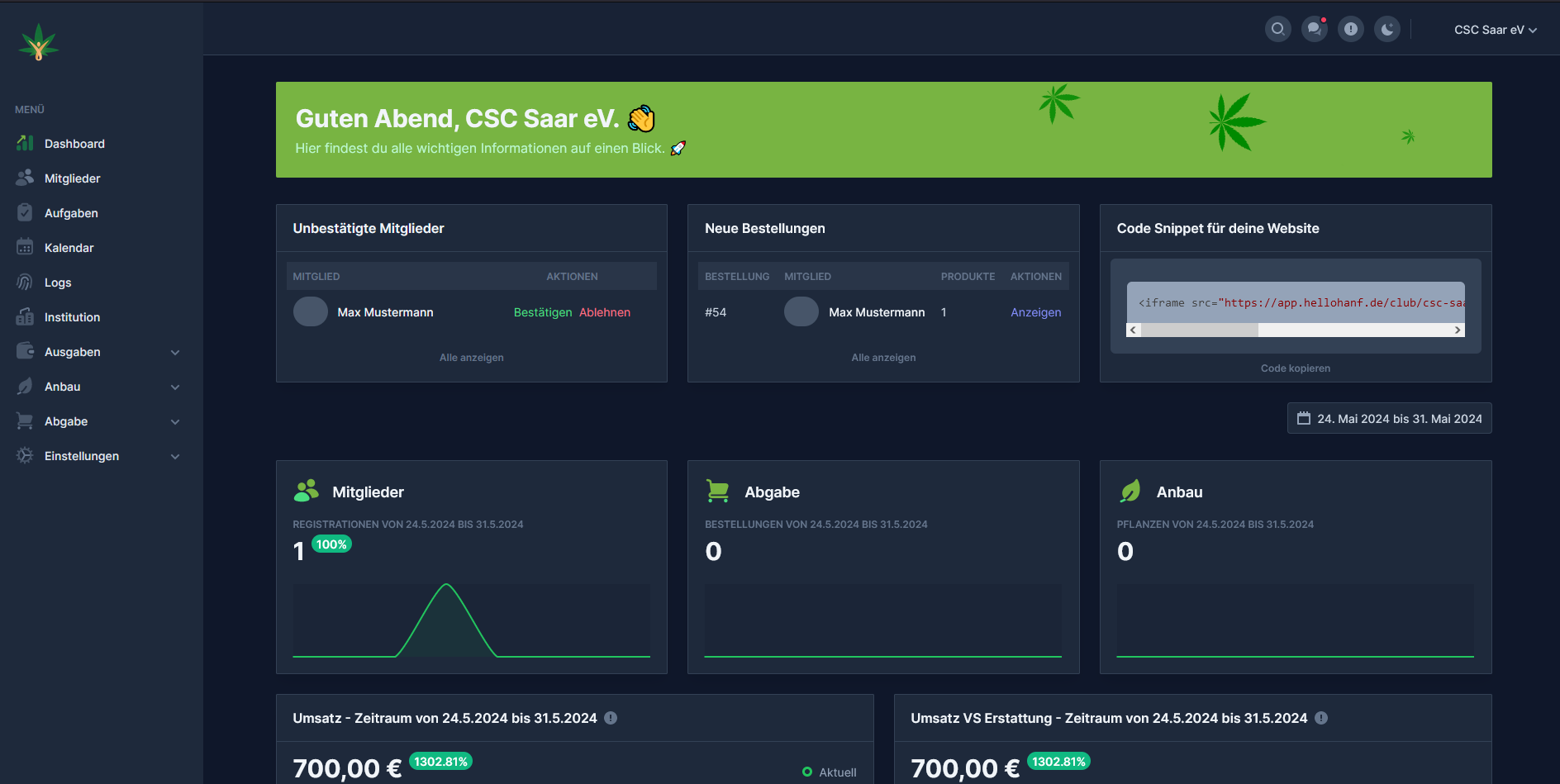The height and width of the screenshot is (784, 1560).
Task: Open the date range picker
Action: pyautogui.click(x=1389, y=419)
